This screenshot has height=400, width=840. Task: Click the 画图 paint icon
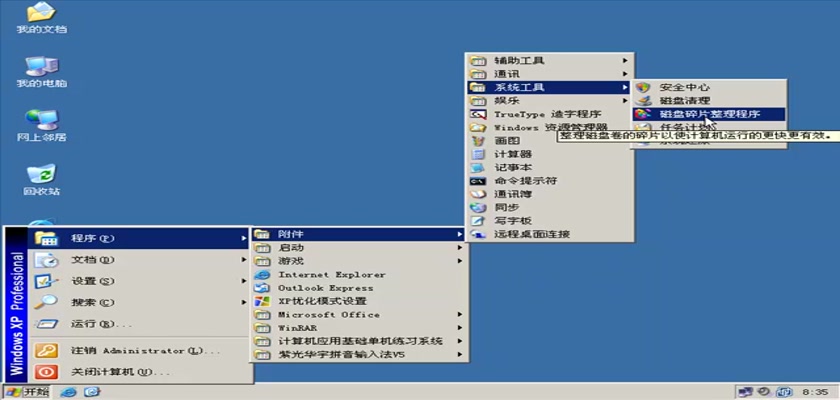pyautogui.click(x=477, y=141)
